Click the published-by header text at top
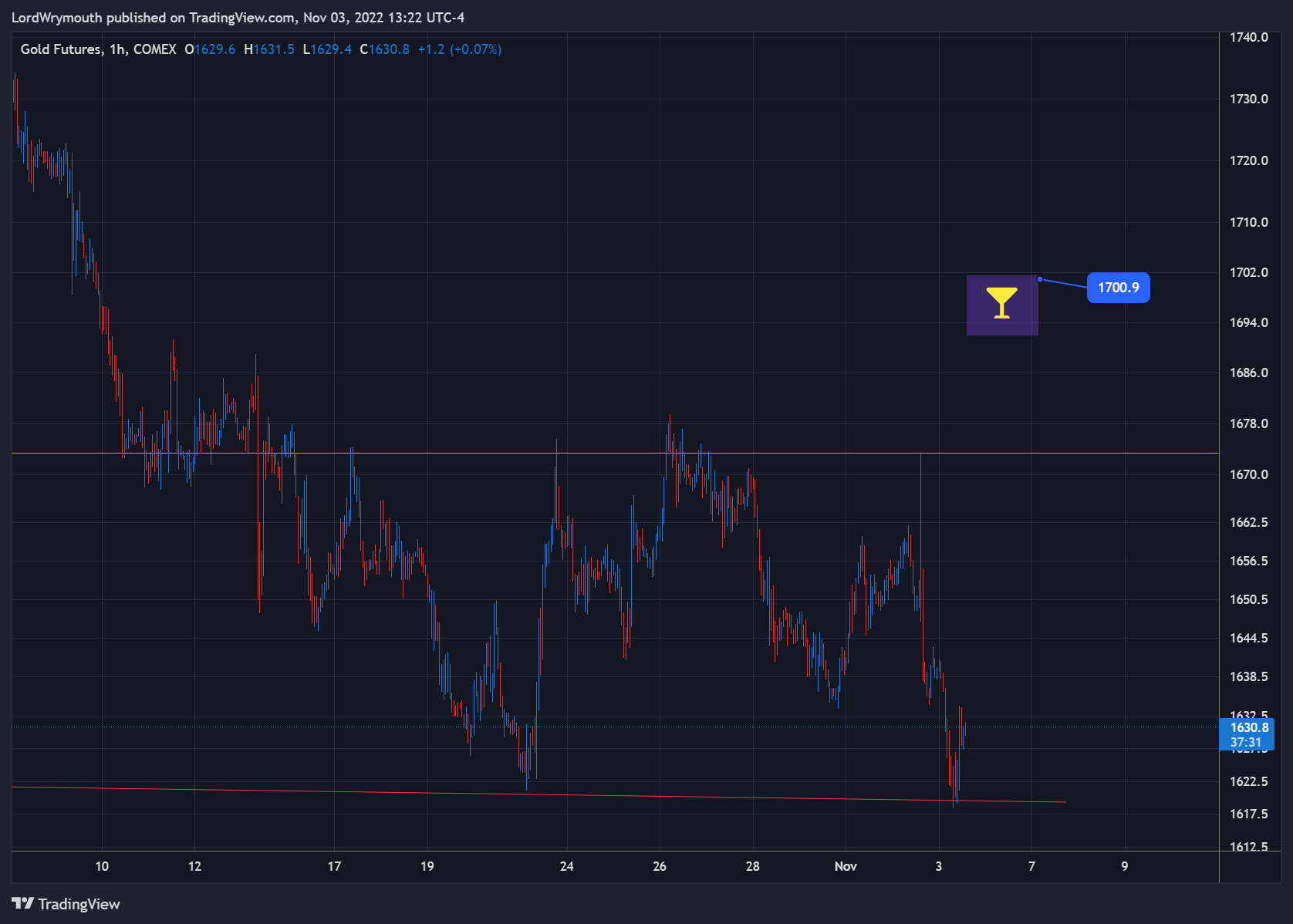The height and width of the screenshot is (924, 1293). click(x=238, y=17)
